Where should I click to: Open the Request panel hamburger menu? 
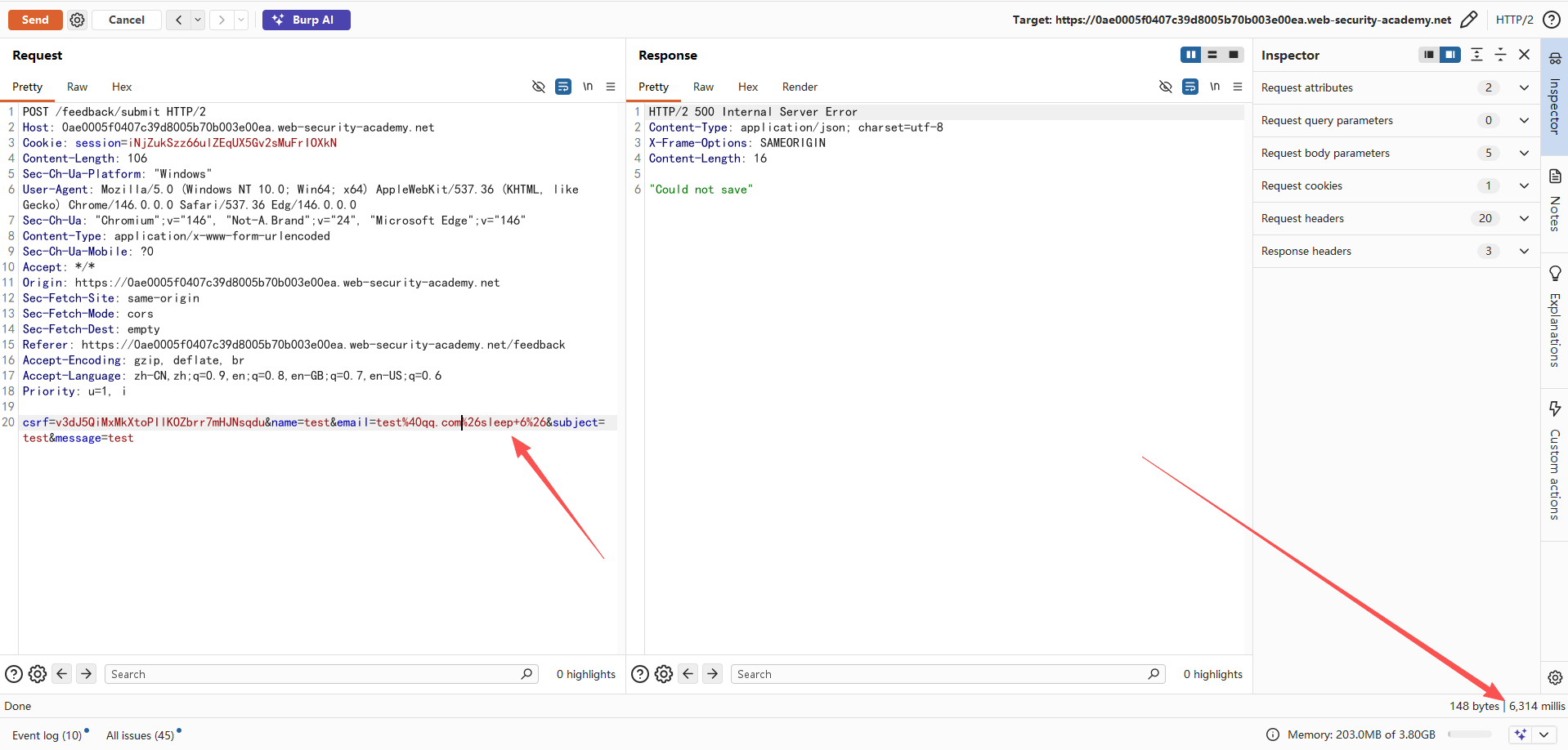point(611,87)
